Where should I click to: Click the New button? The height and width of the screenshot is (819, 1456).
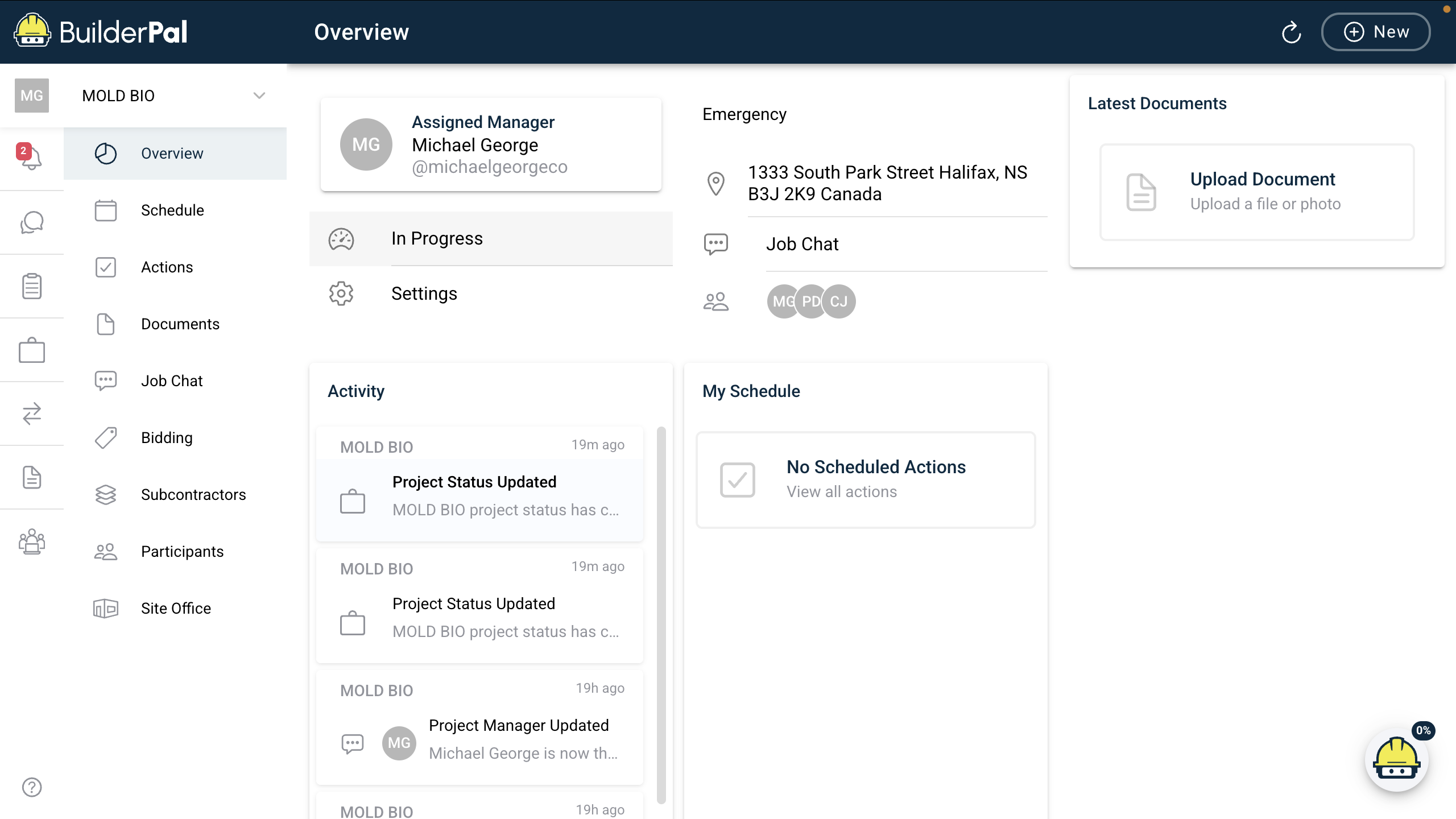[1375, 32]
